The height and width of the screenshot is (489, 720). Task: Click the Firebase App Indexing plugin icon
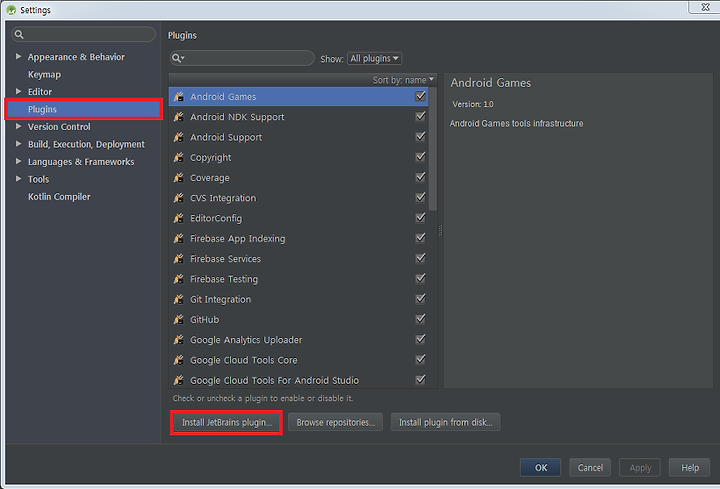[179, 238]
